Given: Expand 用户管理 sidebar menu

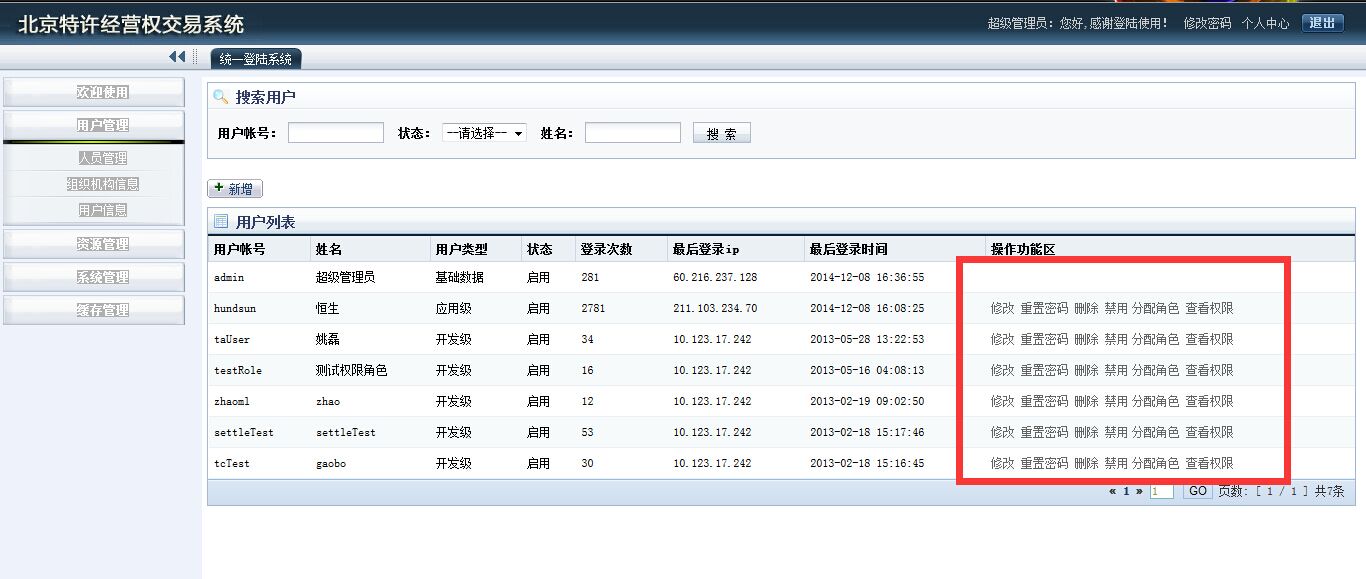Looking at the screenshot, I should (94, 125).
